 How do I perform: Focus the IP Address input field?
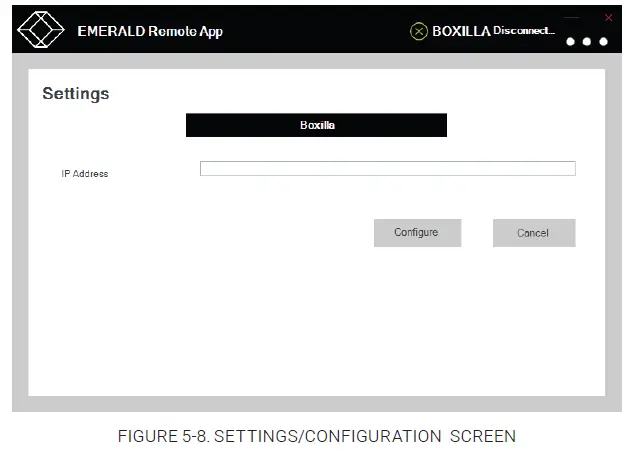point(388,168)
